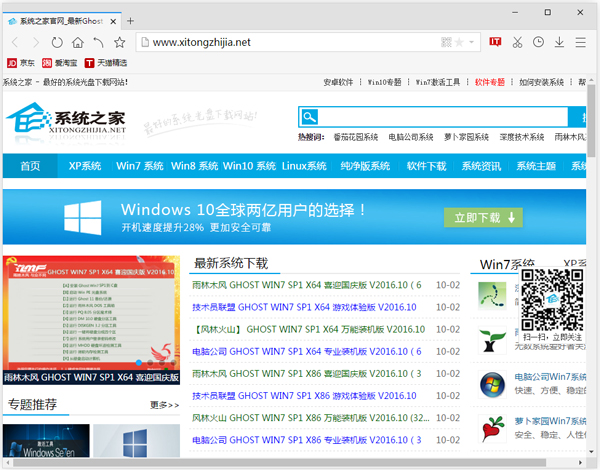Expand address bar dropdown arrow
The height and width of the screenshot is (470, 600).
[x=471, y=42]
